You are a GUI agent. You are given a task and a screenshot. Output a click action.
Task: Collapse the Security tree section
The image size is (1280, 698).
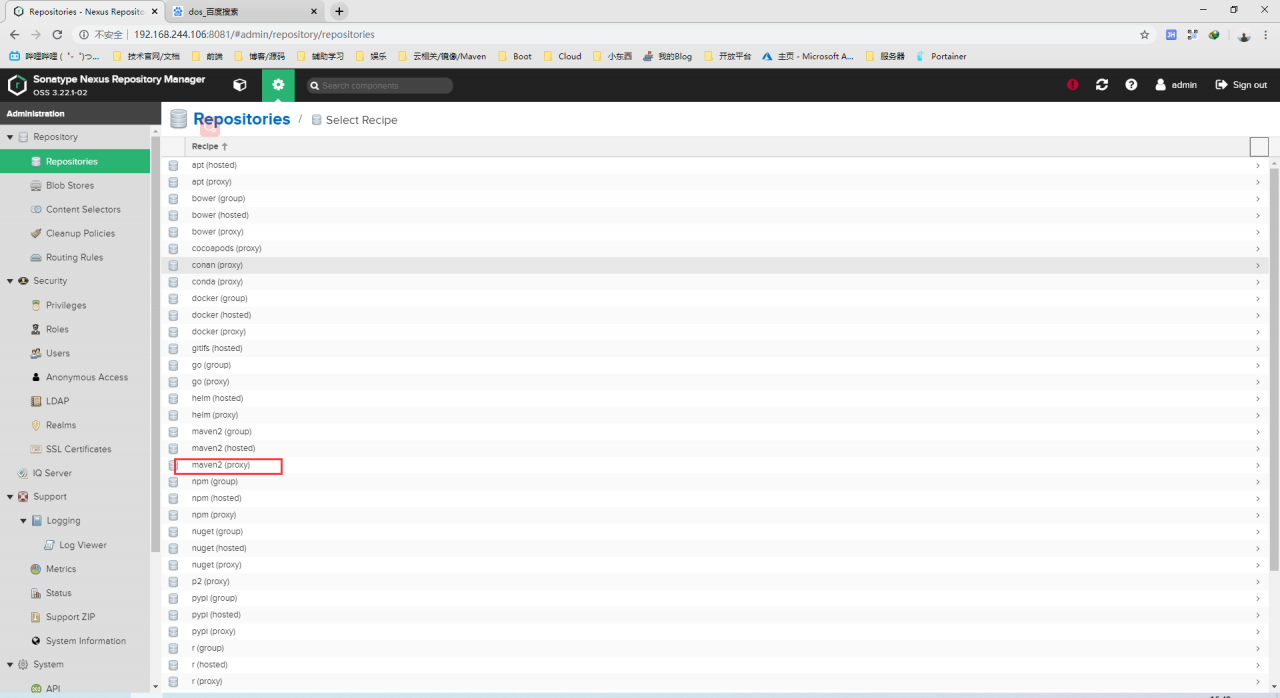10,281
